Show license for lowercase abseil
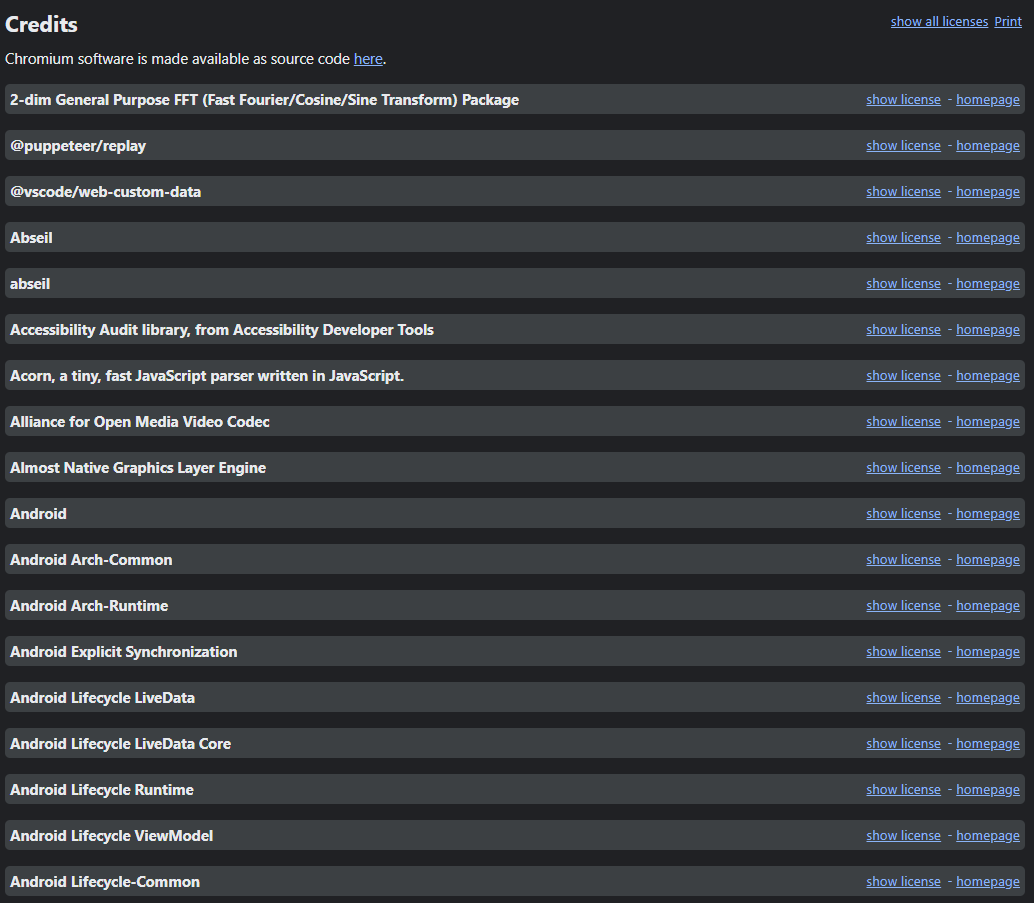Screen dimensions: 1034x903 [x=903, y=284]
